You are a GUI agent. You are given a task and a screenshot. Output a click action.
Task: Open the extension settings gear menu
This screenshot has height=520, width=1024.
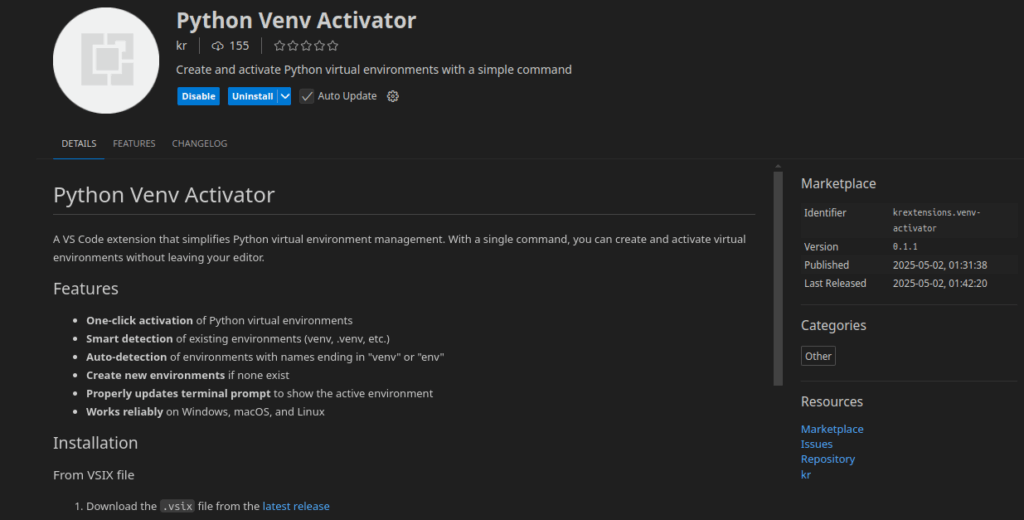coord(393,96)
